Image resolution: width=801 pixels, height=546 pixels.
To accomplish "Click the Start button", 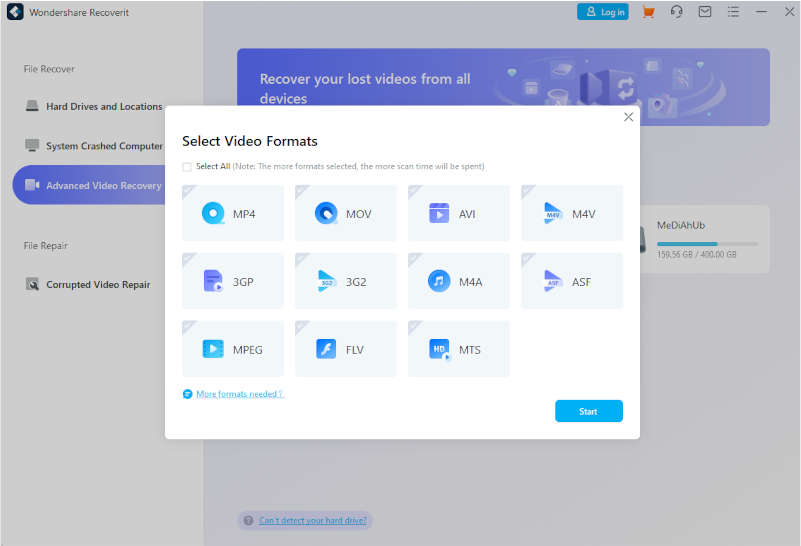I will click(x=588, y=411).
